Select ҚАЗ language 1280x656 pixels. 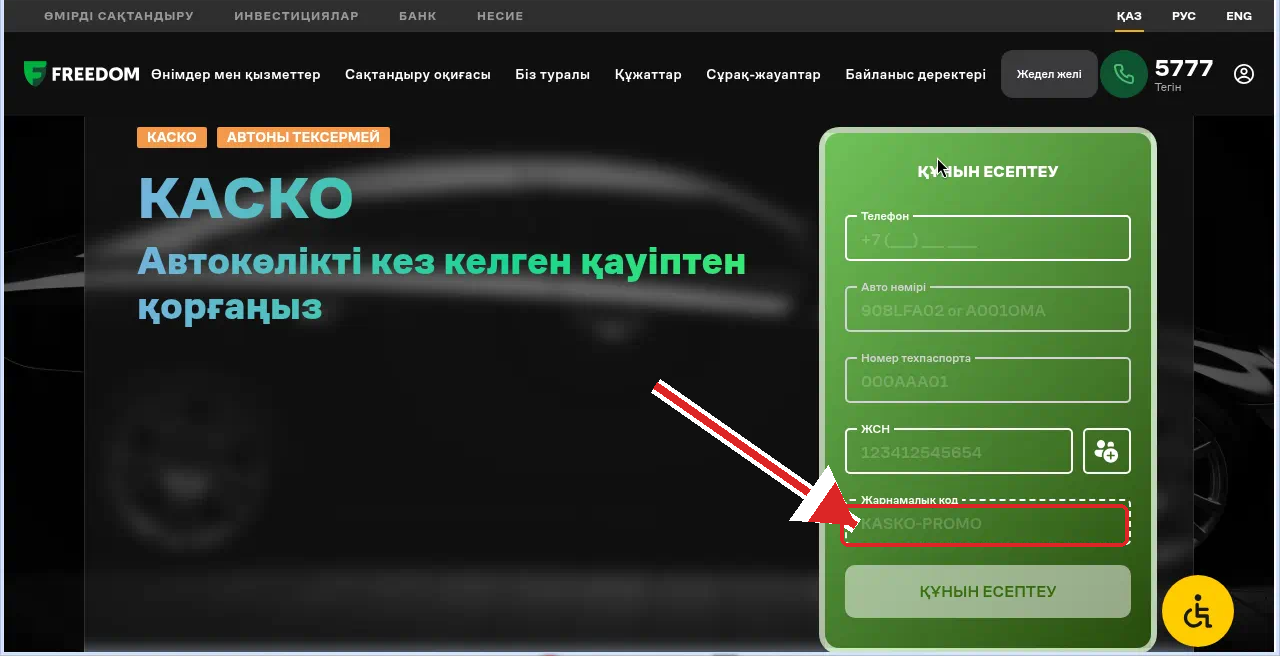pos(1129,16)
